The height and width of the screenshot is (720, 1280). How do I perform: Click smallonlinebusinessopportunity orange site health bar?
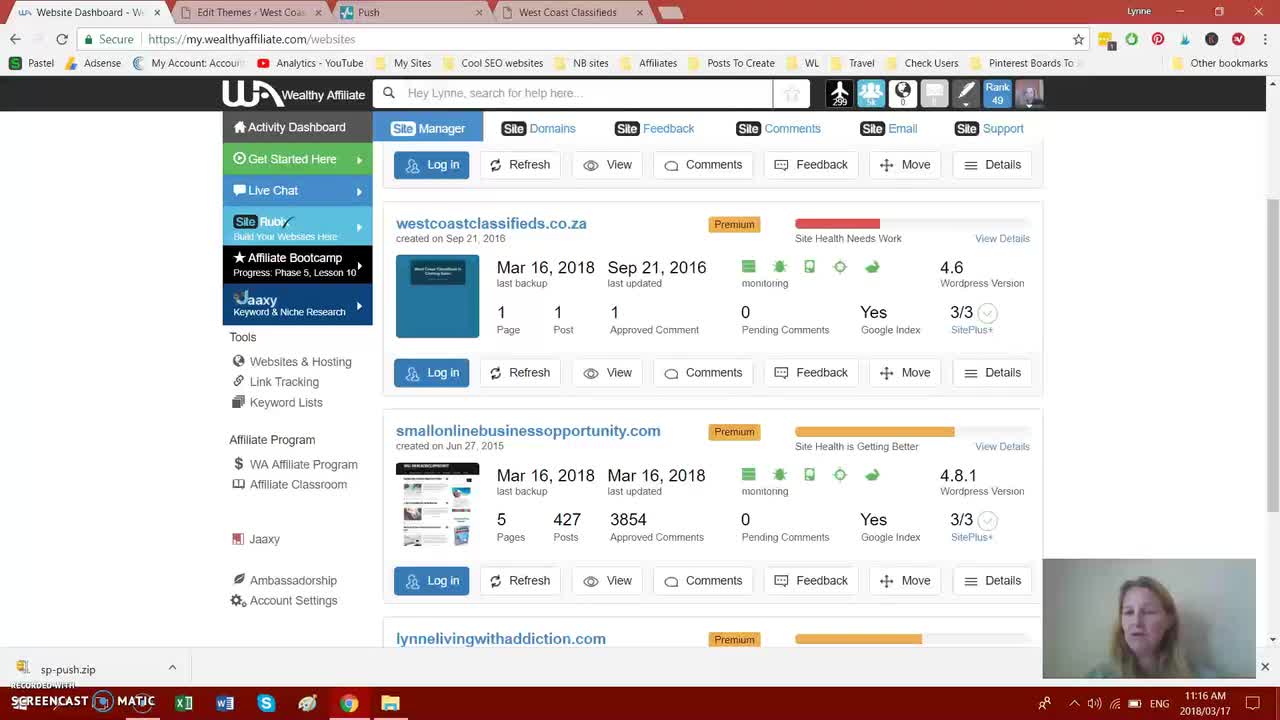874,431
